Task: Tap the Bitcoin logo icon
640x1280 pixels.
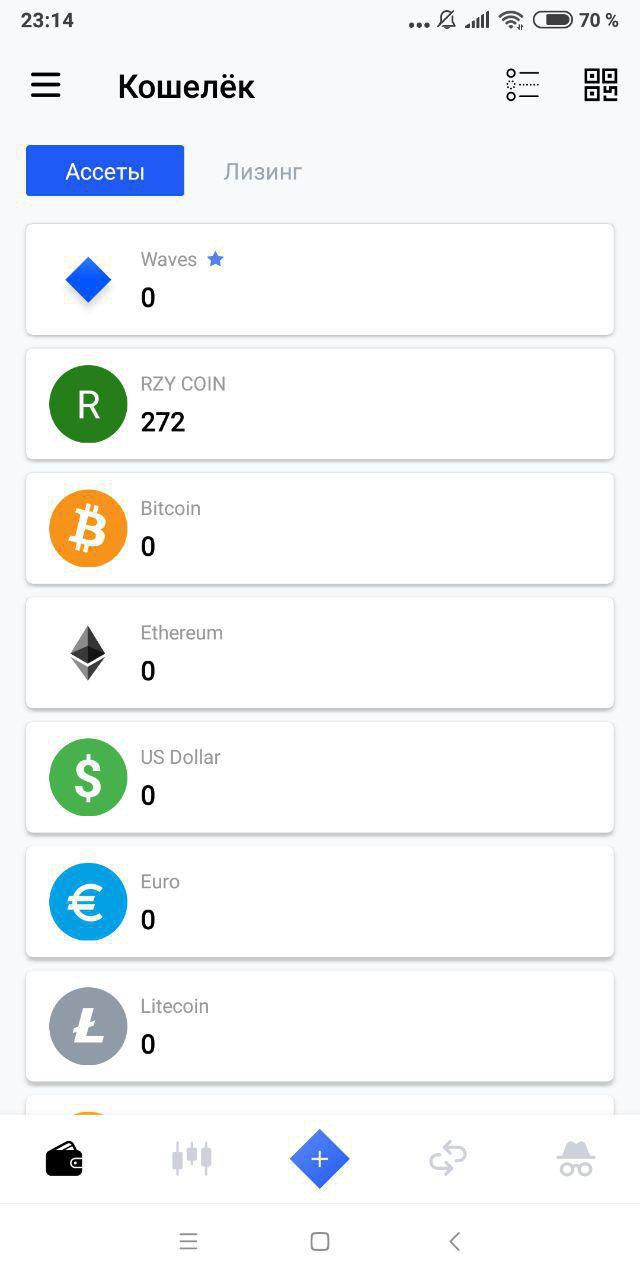Action: click(88, 528)
